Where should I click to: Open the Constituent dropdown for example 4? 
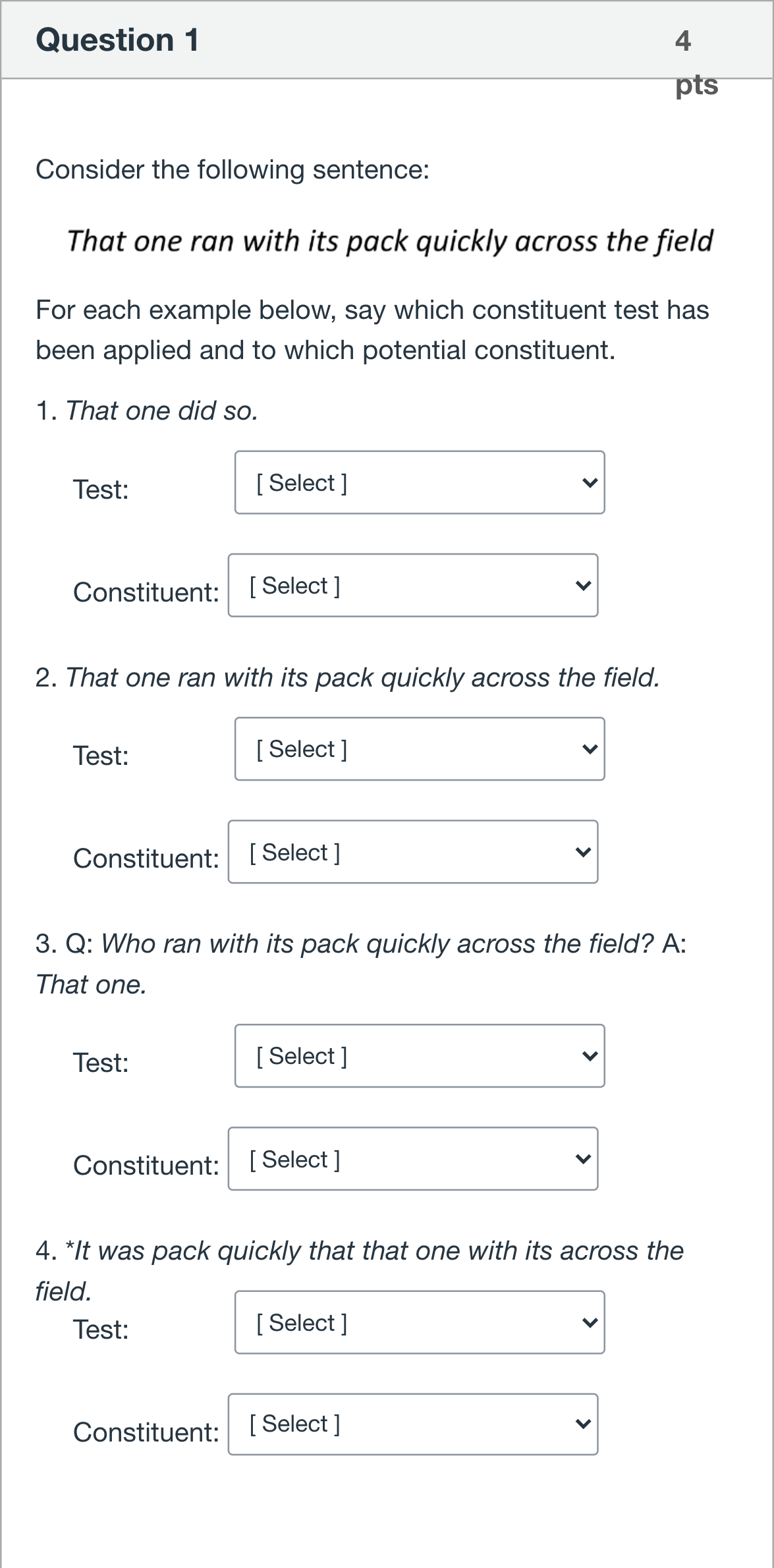click(413, 1424)
